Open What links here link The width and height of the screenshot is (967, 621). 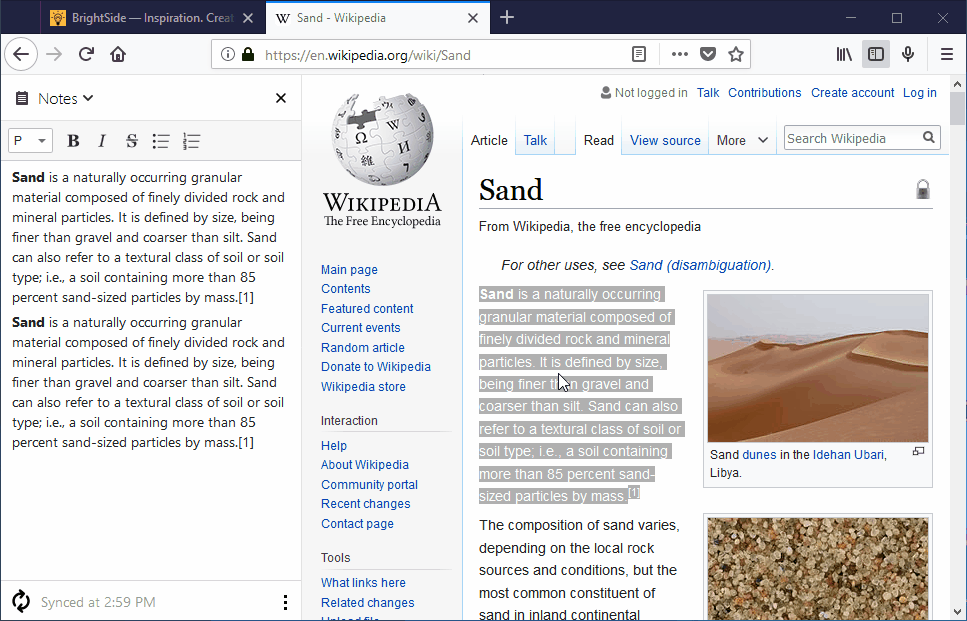[x=363, y=583]
